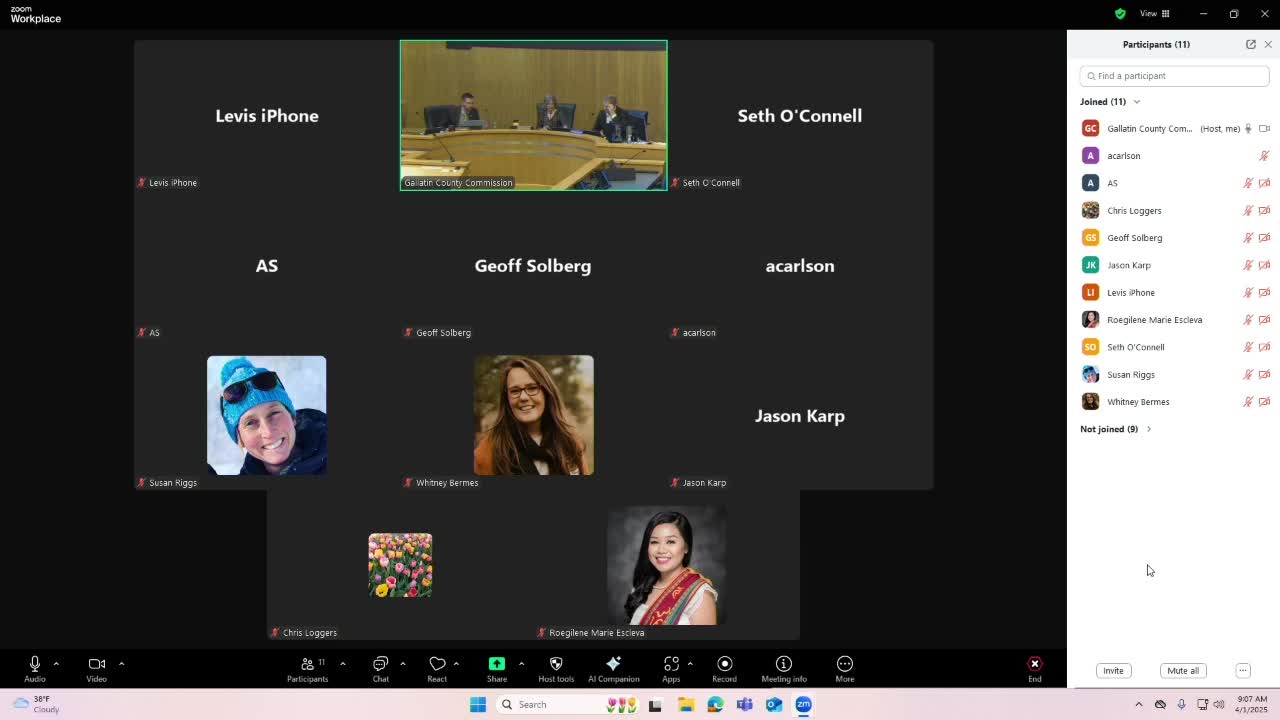Toggle acarlson's muted microphone icon
The image size is (1280, 720).
1264,156
